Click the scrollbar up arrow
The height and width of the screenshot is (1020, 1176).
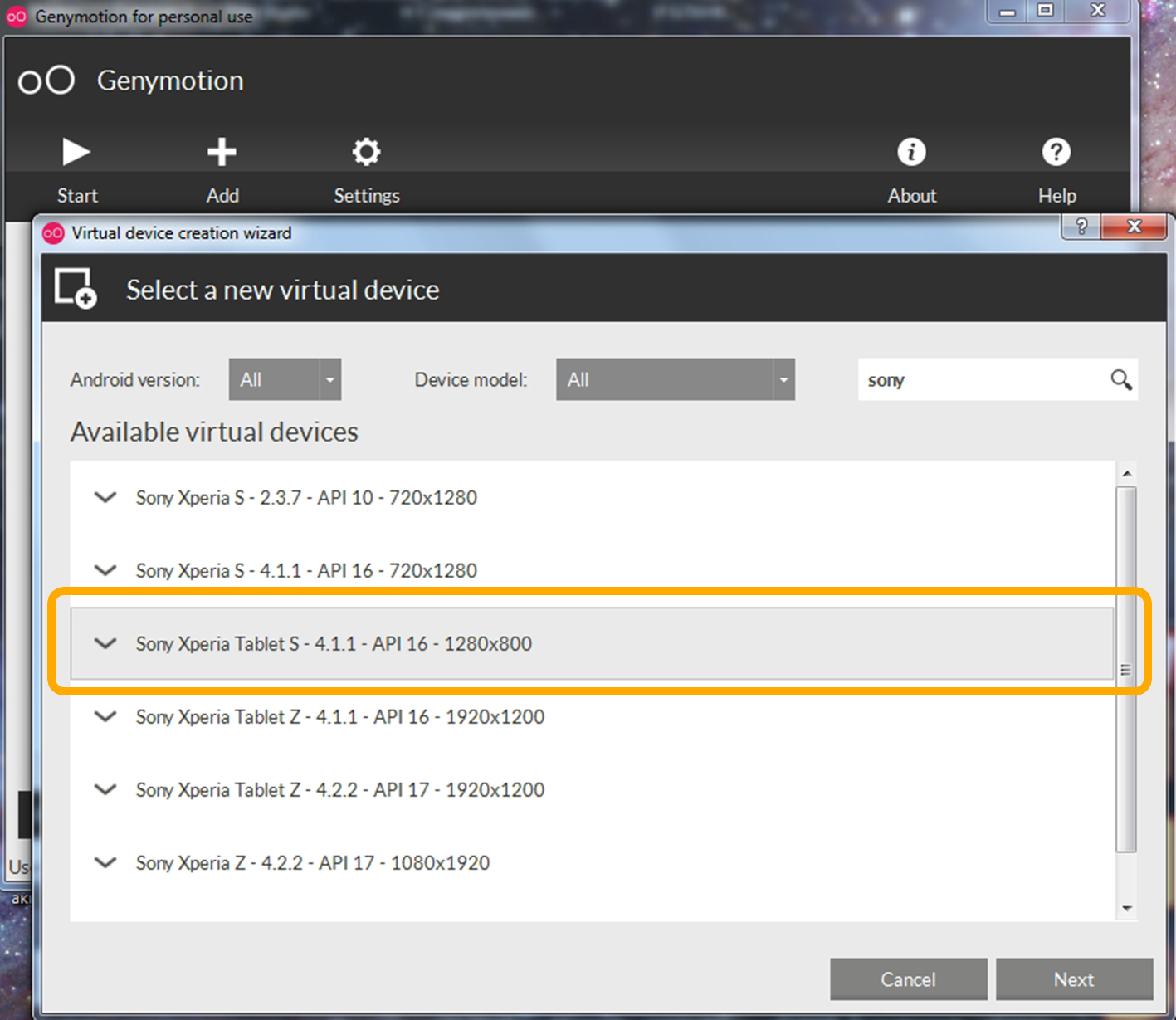(1127, 473)
